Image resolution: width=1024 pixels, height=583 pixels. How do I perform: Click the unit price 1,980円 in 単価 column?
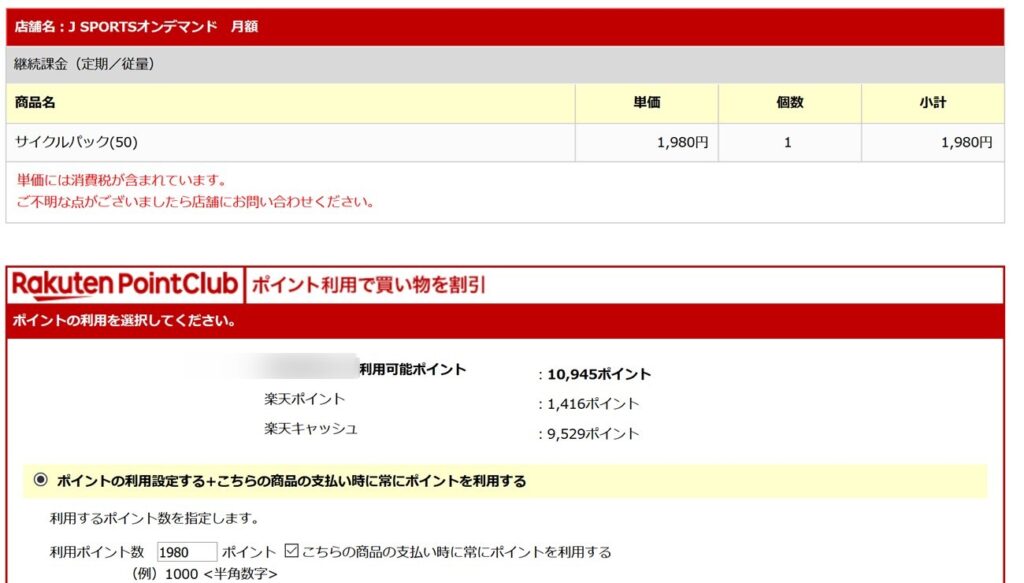pyautogui.click(x=682, y=142)
